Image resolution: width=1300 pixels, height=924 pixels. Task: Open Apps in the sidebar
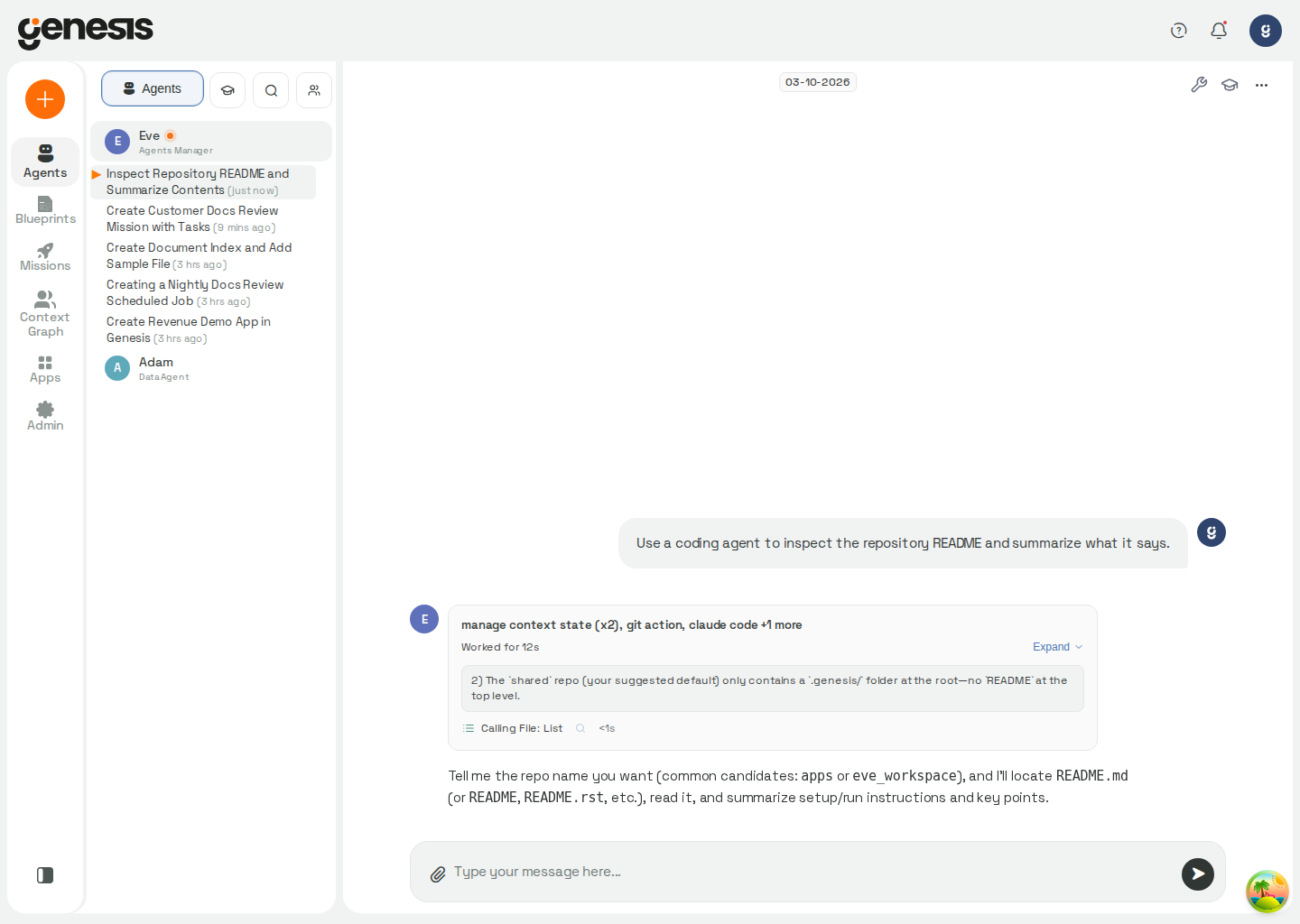point(45,369)
